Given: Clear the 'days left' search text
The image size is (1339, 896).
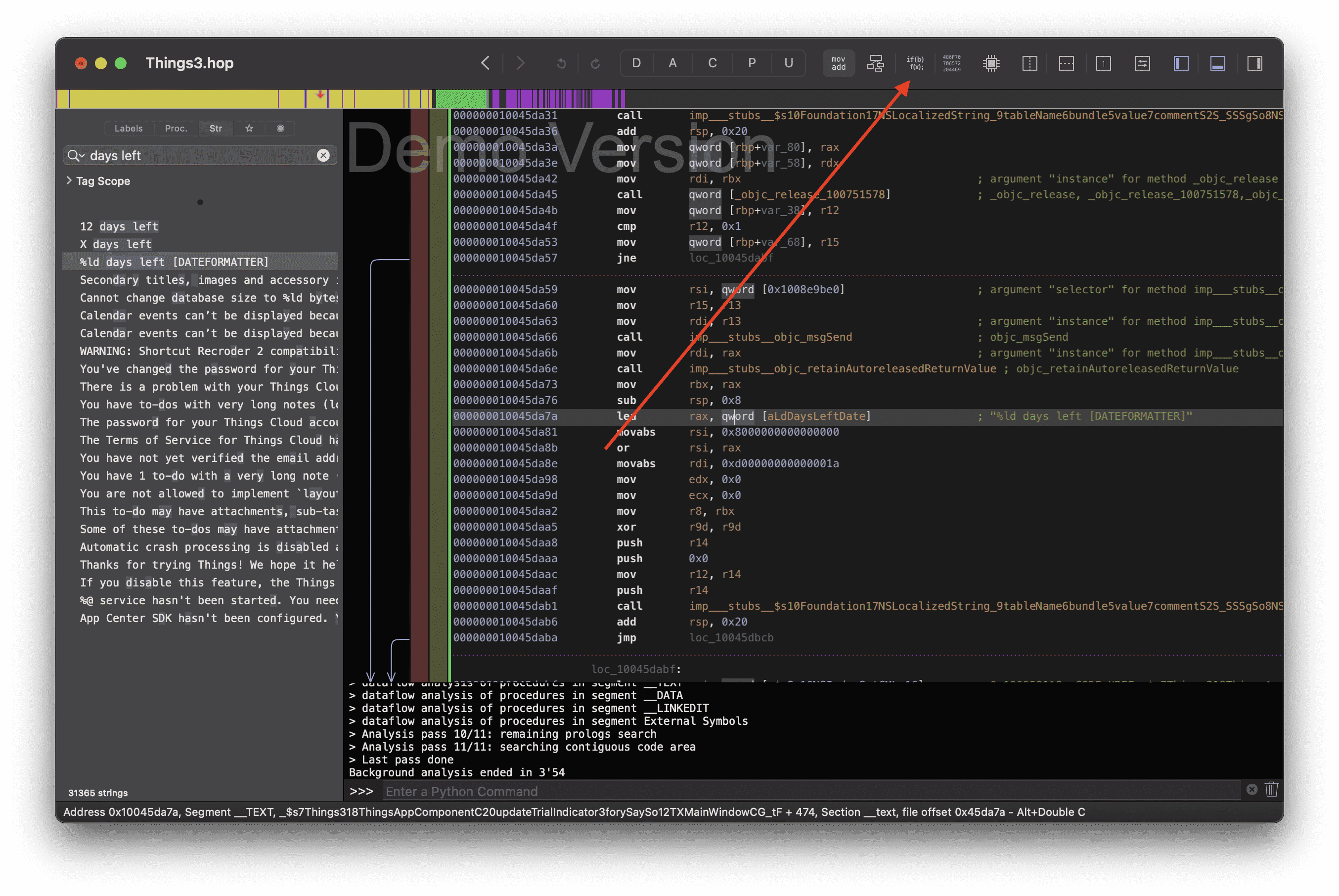Looking at the screenshot, I should click(x=323, y=155).
